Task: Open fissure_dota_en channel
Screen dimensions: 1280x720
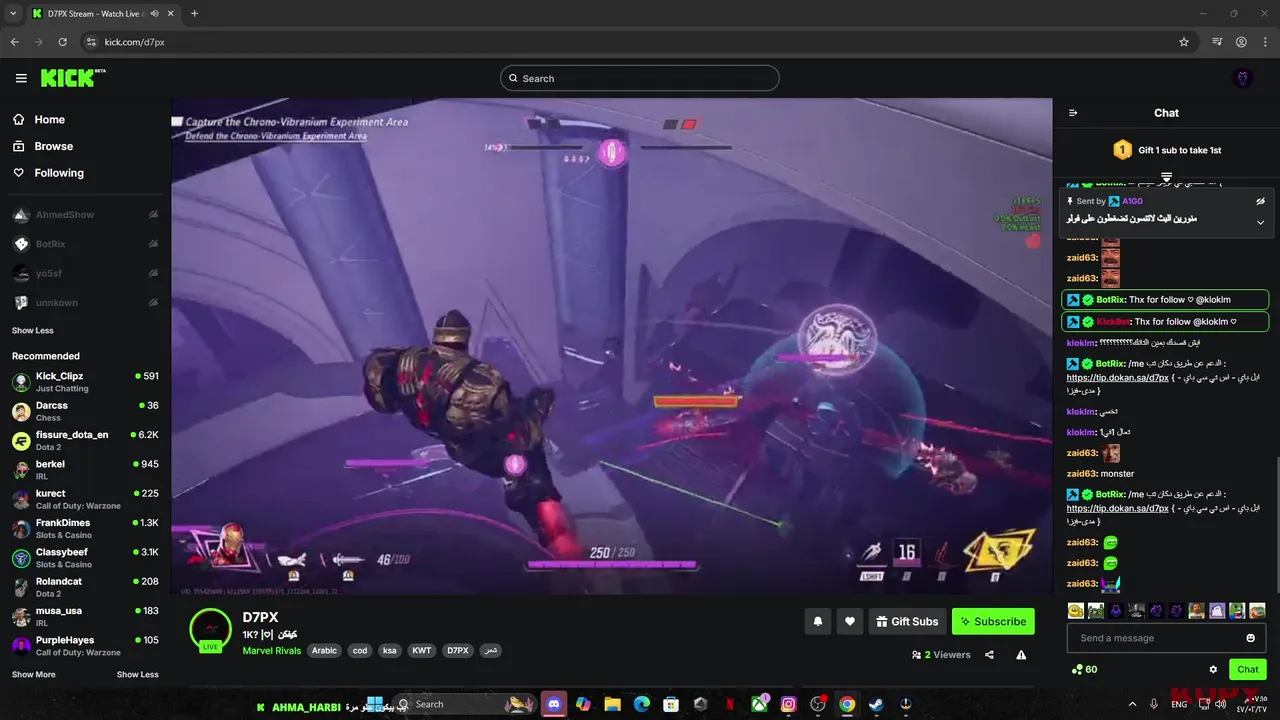Action: (85, 440)
